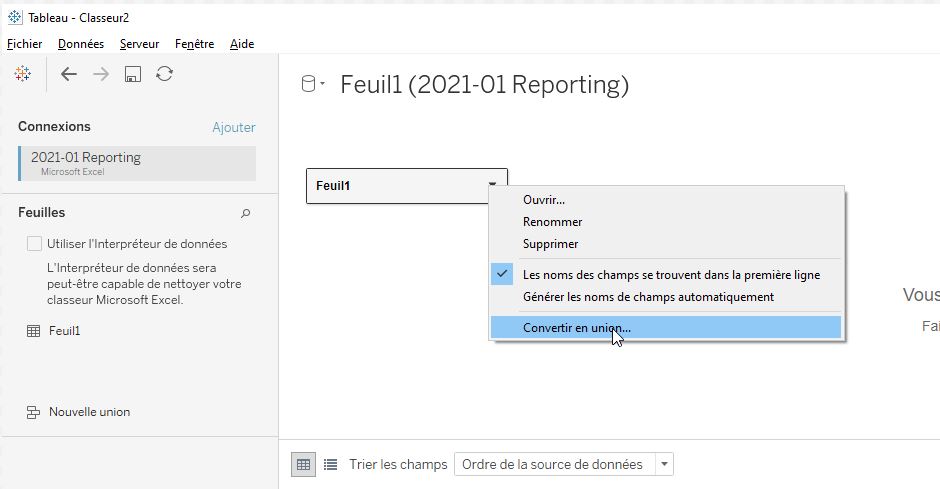Click the Connexions heading
Image resolution: width=940 pixels, height=489 pixels.
[x=54, y=126]
